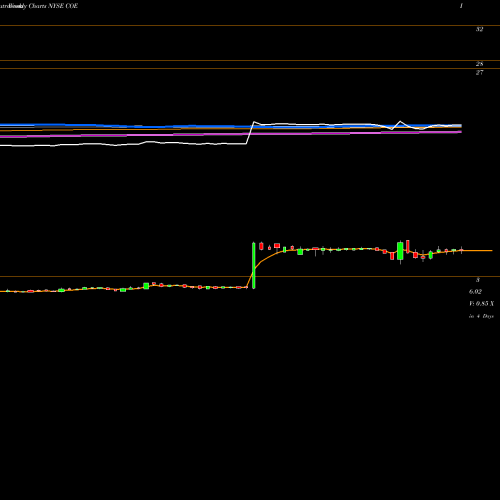Click the price axis label '27'

[479, 72]
